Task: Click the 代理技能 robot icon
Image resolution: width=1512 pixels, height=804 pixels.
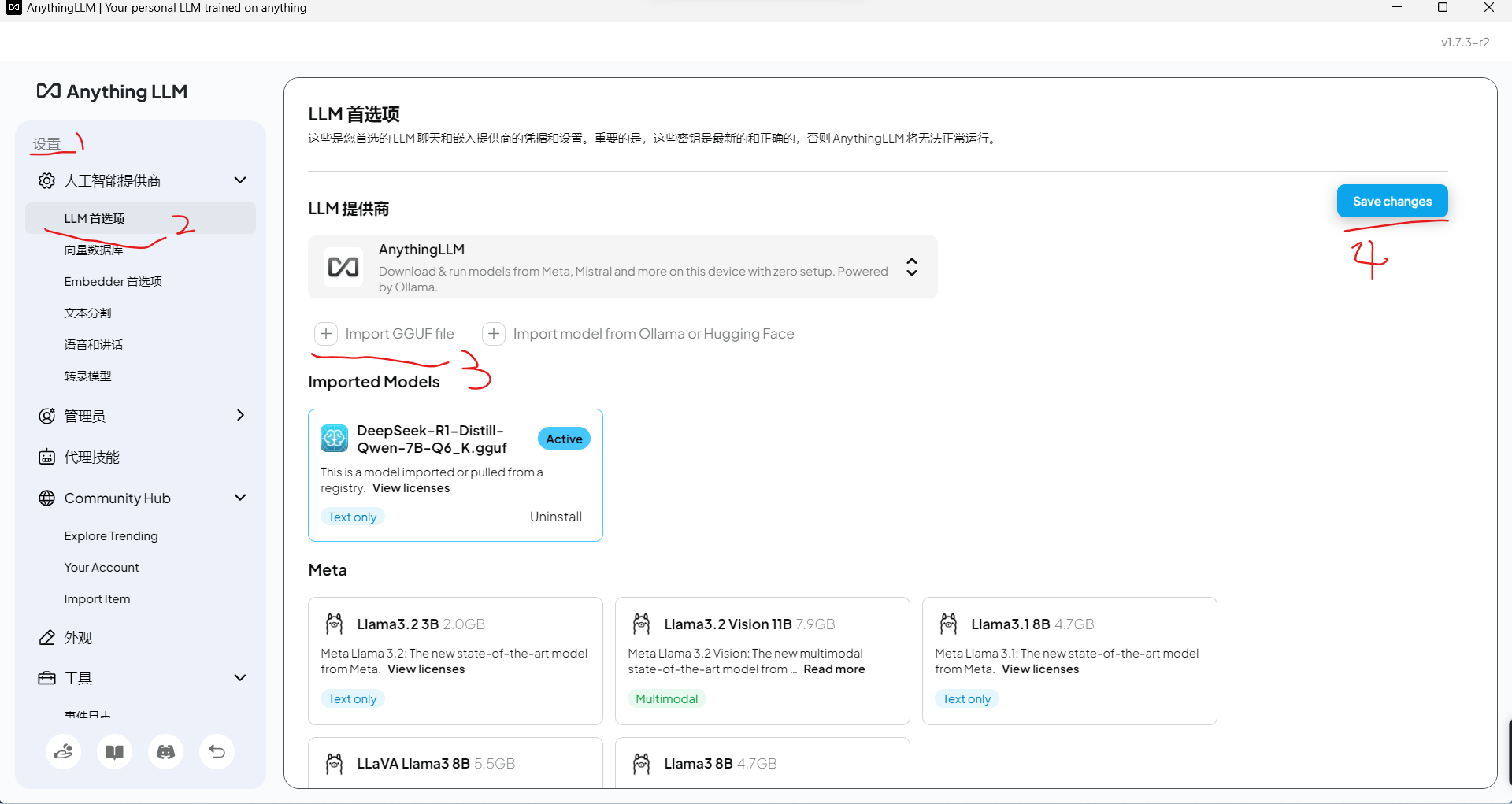Action: (47, 458)
